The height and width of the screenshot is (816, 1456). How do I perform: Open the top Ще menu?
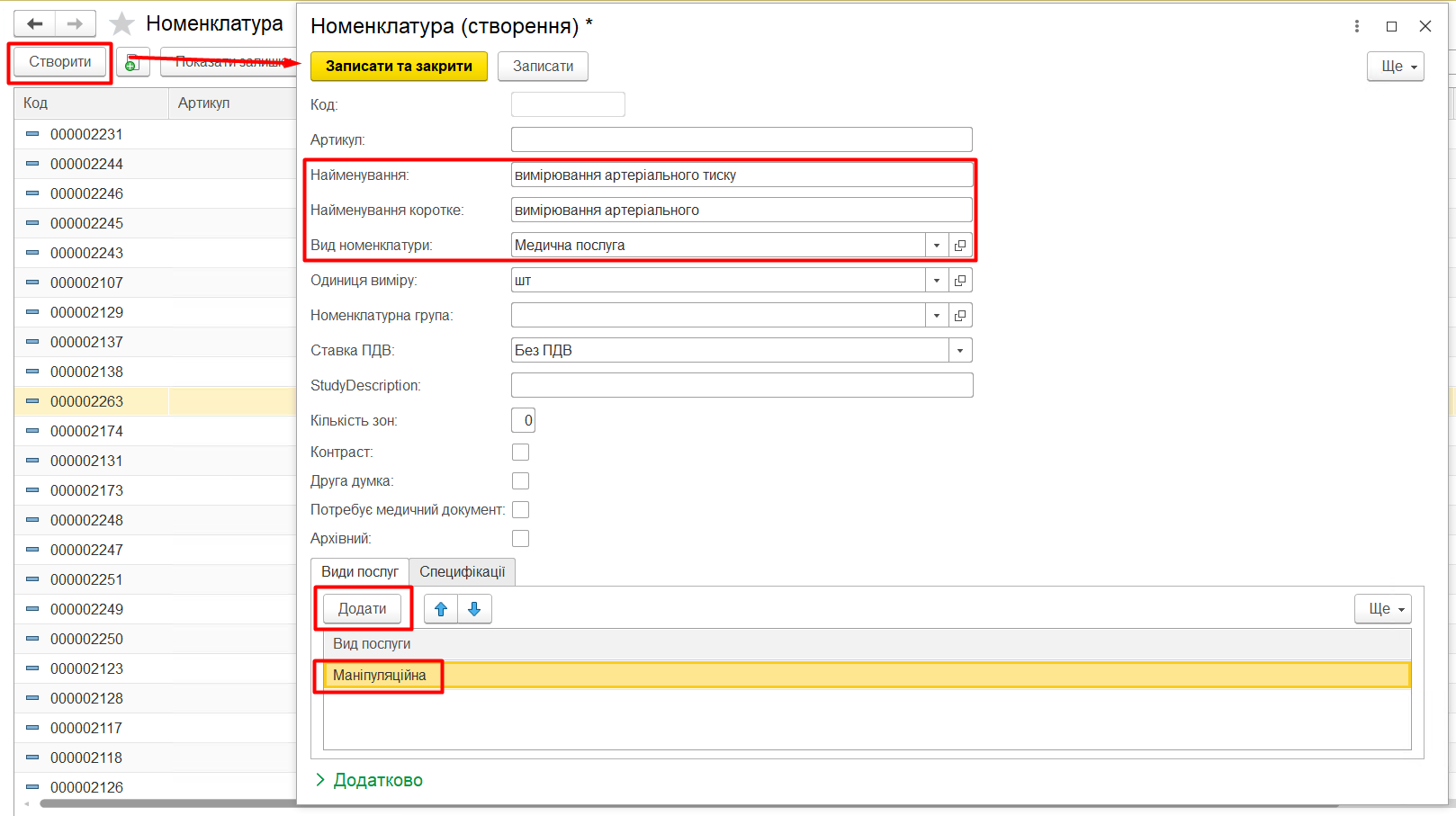click(1395, 67)
